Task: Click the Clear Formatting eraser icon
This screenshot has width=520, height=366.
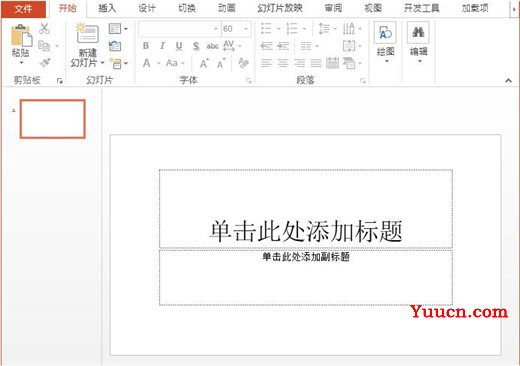Action: pyautogui.click(x=243, y=63)
